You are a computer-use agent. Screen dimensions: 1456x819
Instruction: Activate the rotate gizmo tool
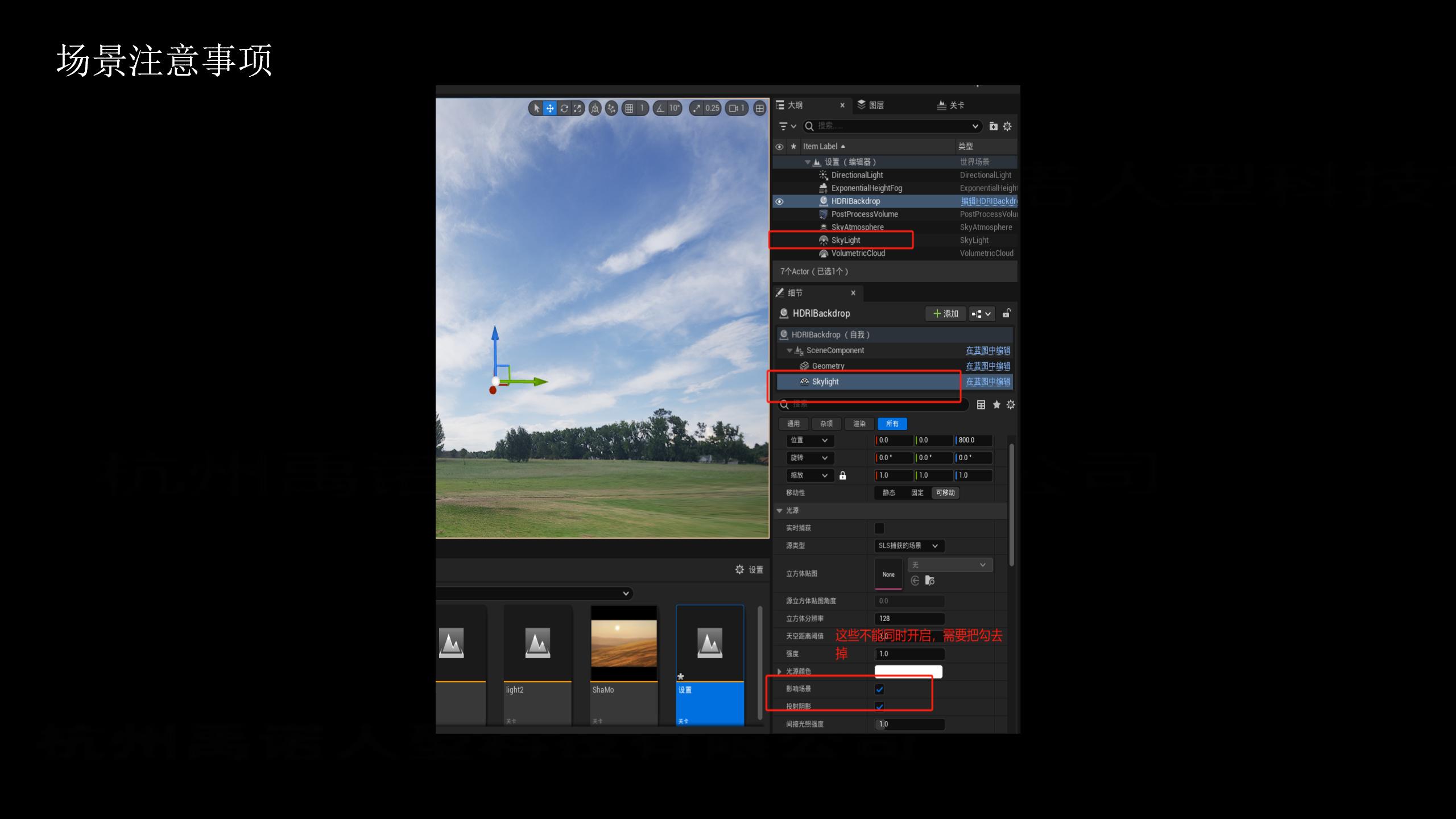click(564, 108)
